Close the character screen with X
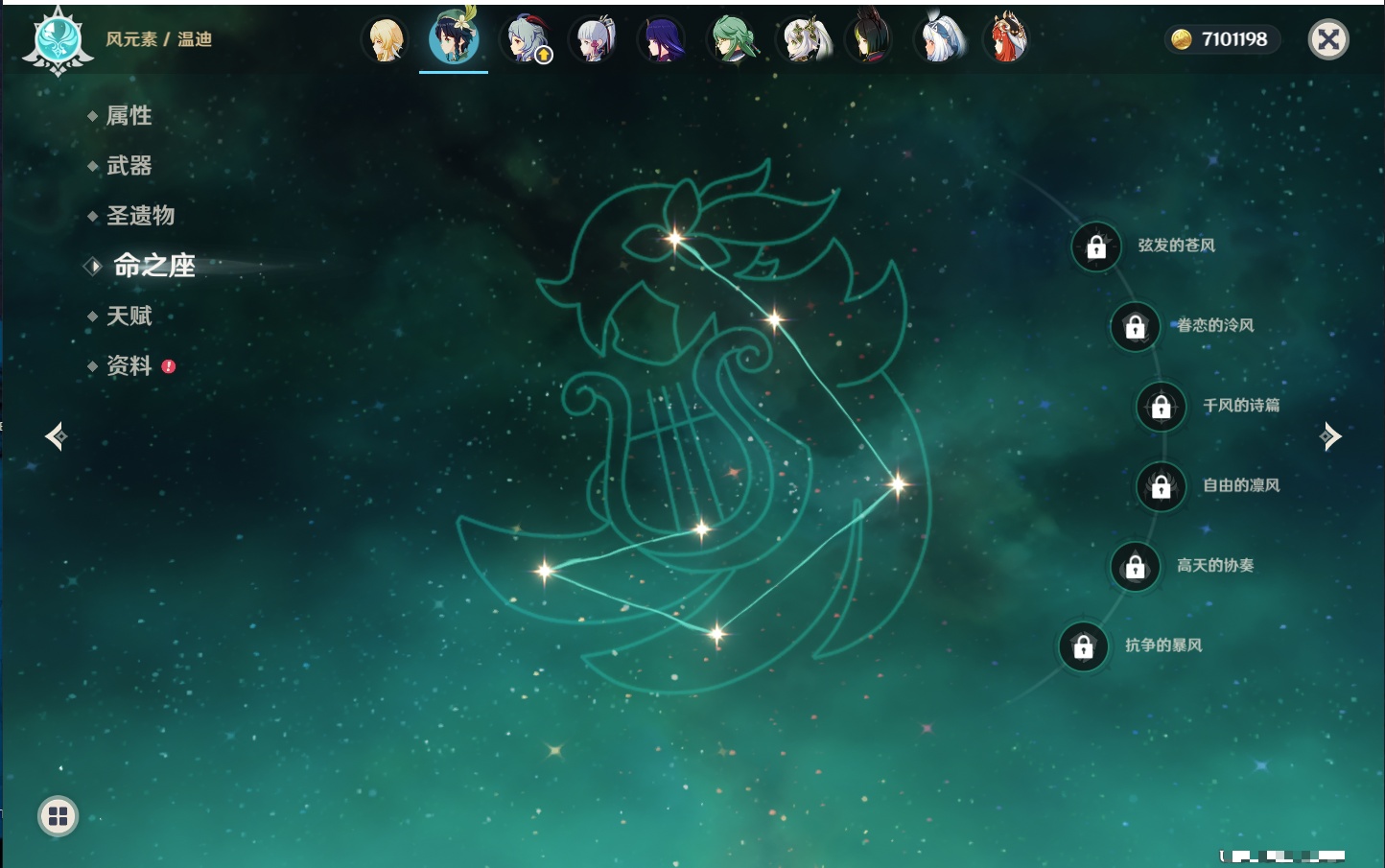Image resolution: width=1385 pixels, height=868 pixels. click(1328, 39)
